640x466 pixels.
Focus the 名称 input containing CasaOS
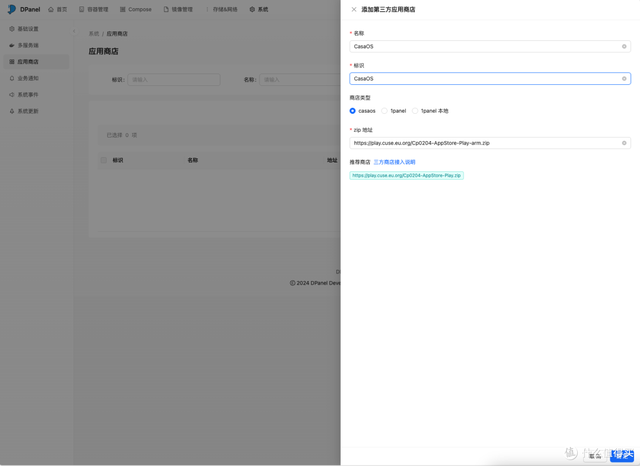490,47
